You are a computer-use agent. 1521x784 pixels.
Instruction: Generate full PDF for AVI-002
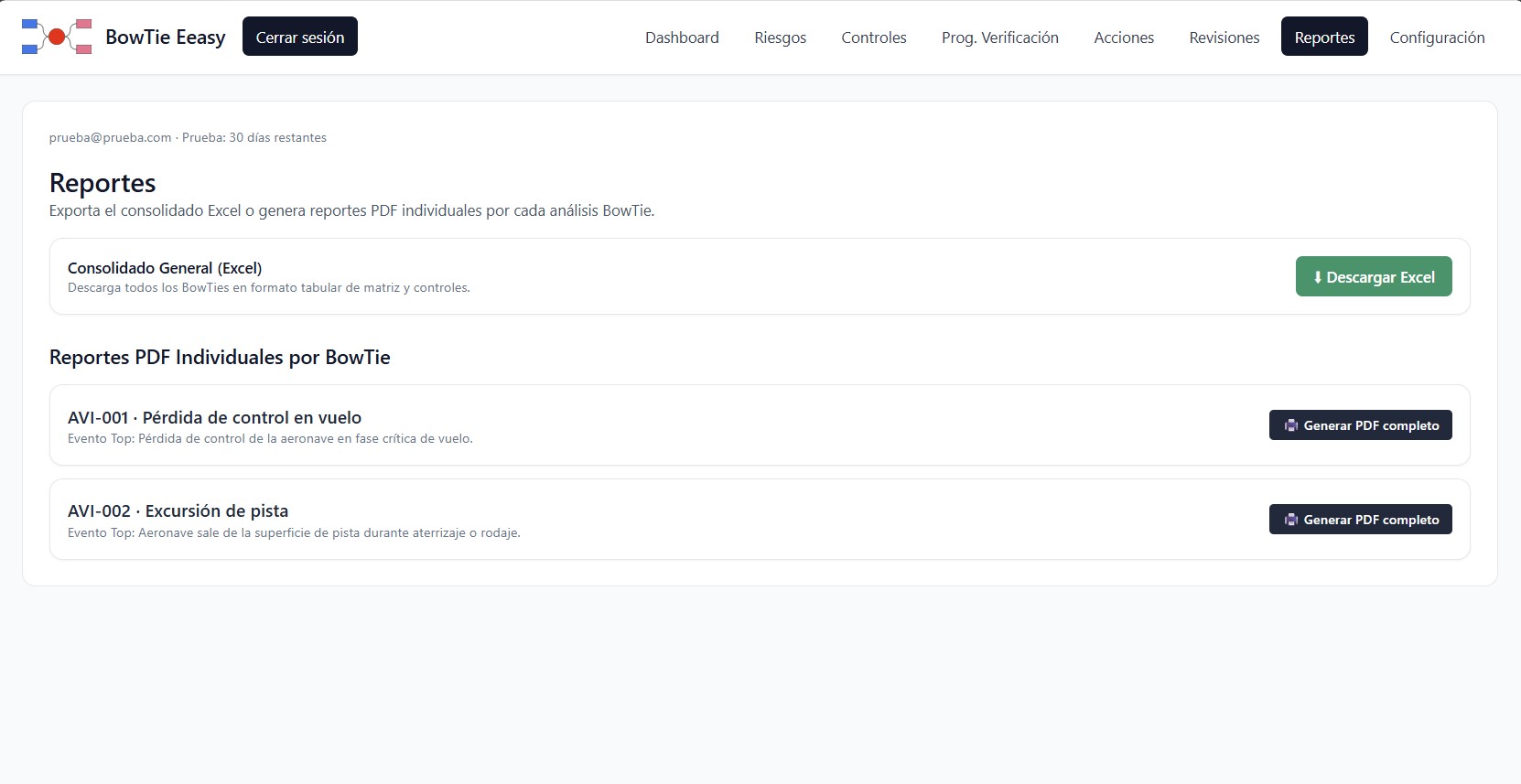coord(1360,520)
